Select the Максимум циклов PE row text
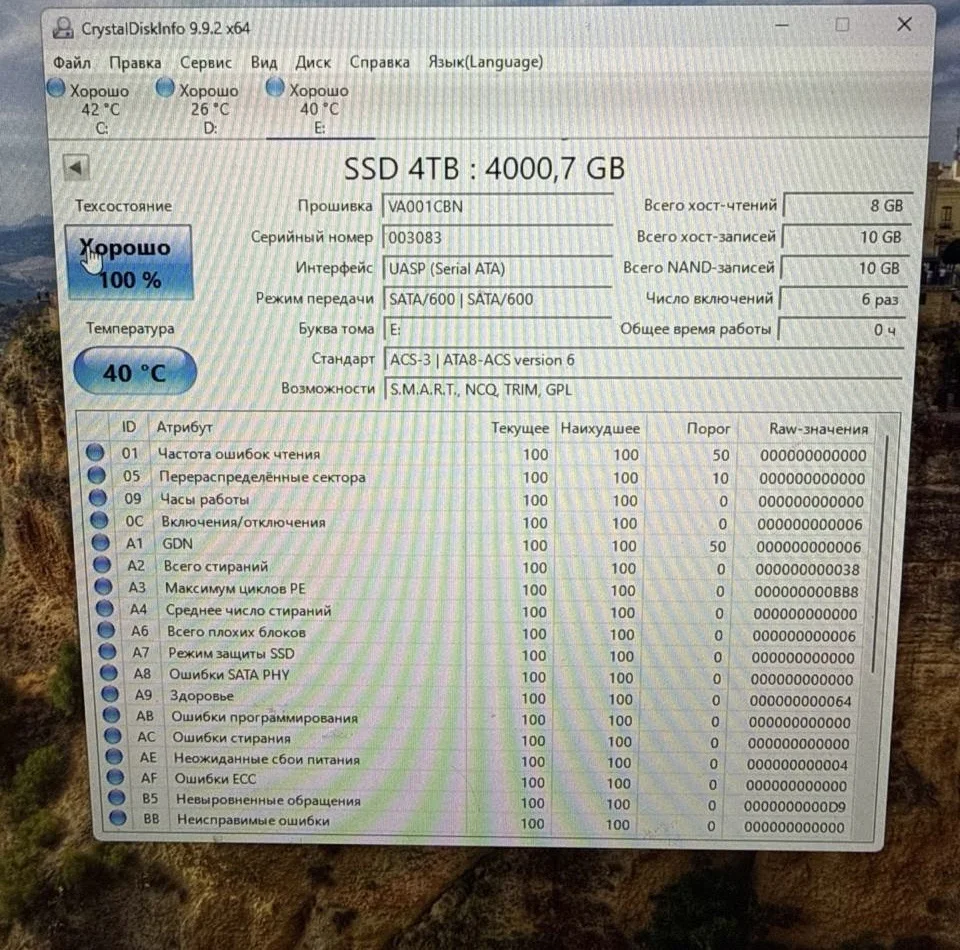The height and width of the screenshot is (950, 960). pos(235,589)
